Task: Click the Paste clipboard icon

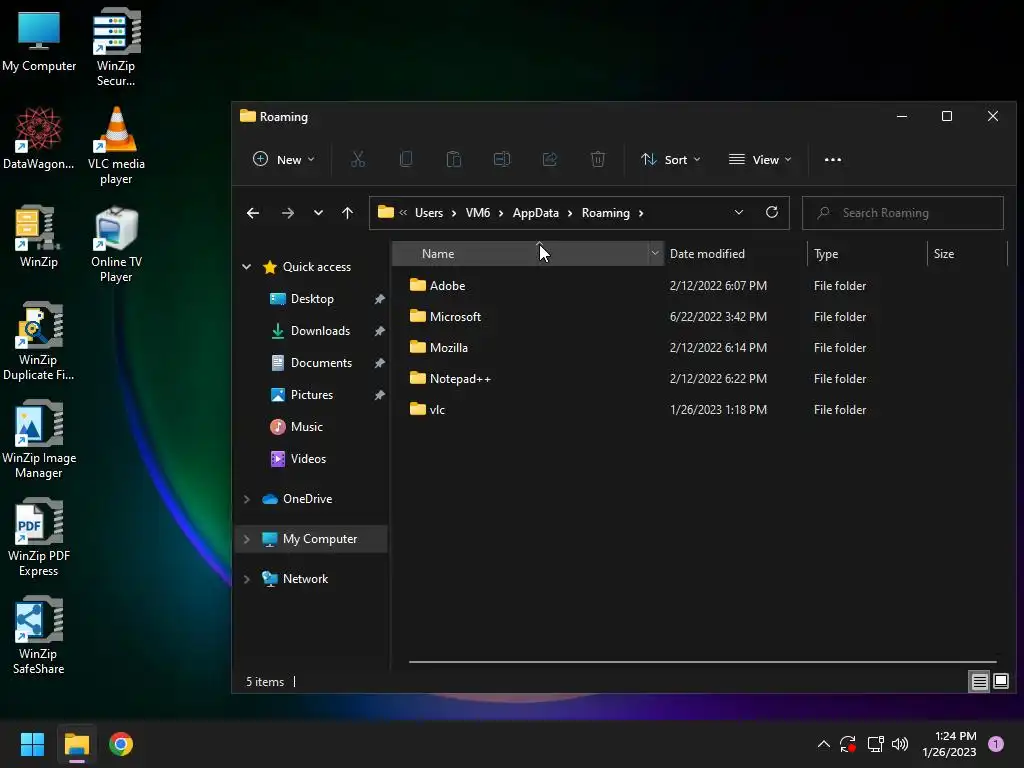Action: (454, 159)
